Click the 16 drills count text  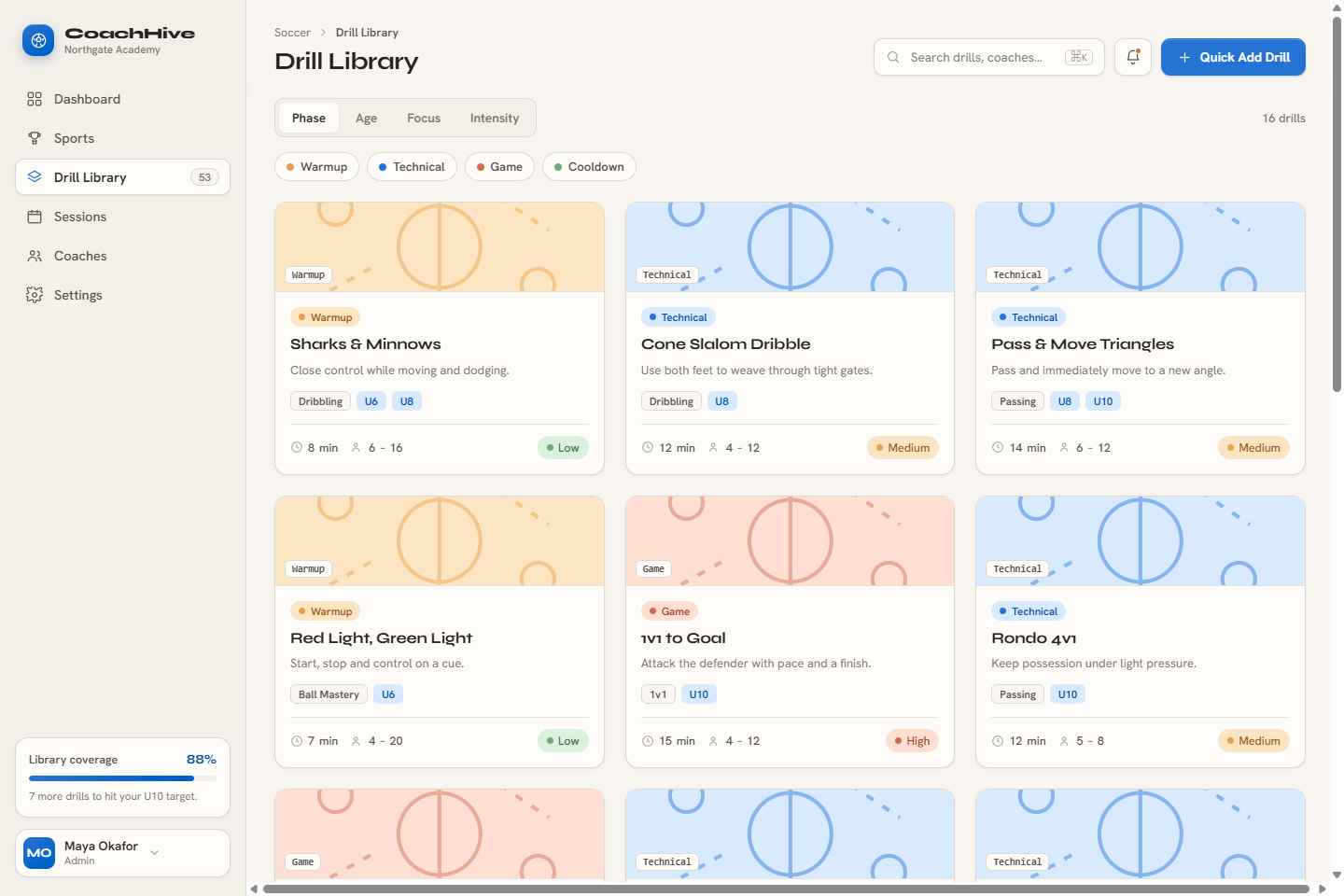tap(1283, 119)
